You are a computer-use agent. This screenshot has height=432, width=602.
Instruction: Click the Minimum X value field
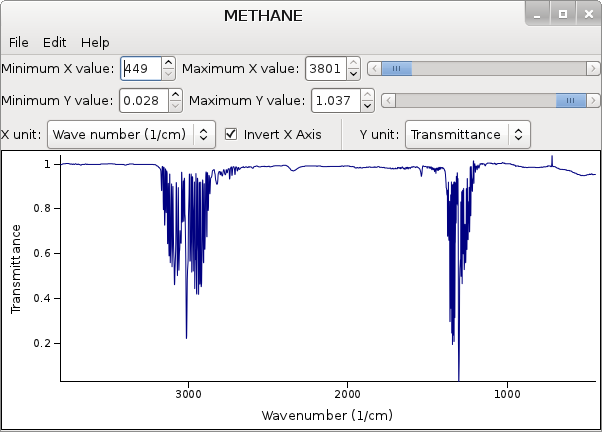pos(141,69)
